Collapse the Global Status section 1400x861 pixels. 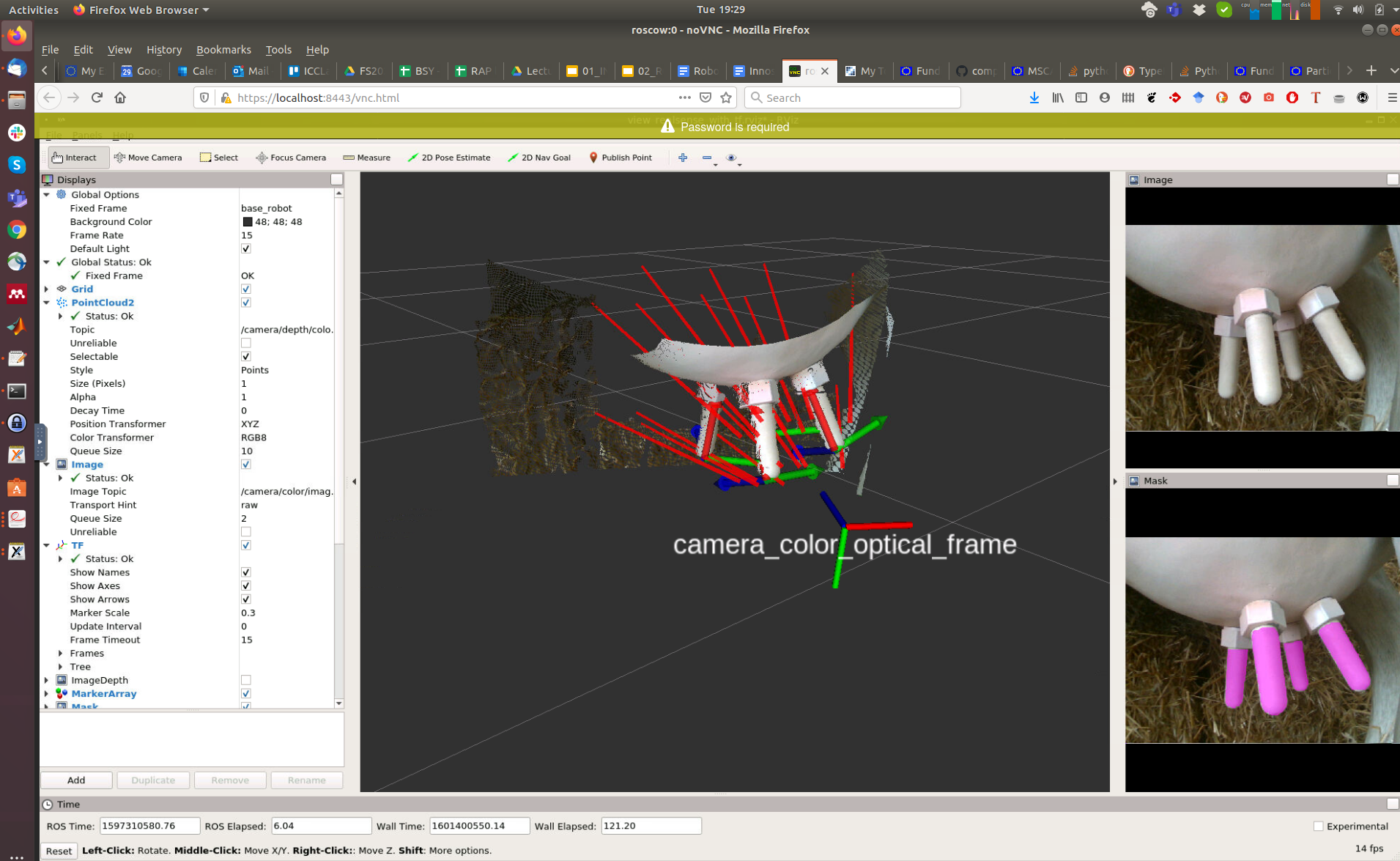47,262
